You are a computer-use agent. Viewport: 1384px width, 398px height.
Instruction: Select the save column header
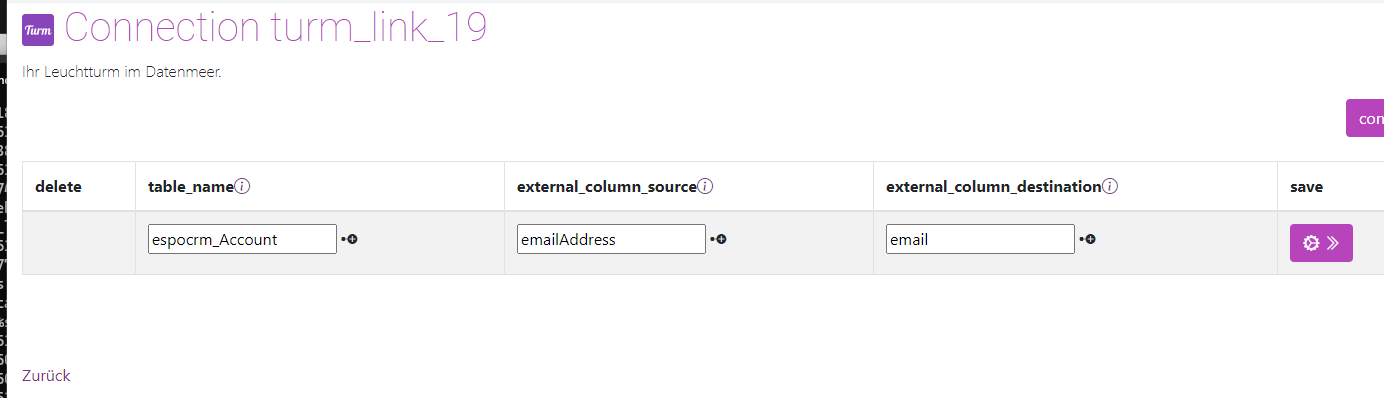tap(1306, 186)
